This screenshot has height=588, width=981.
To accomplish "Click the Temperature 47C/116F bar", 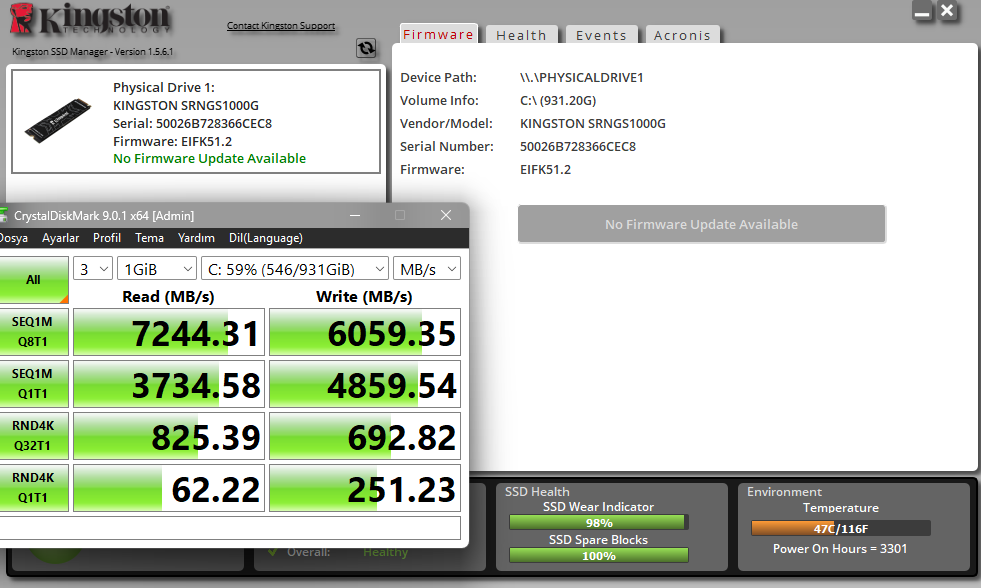I will [x=841, y=528].
